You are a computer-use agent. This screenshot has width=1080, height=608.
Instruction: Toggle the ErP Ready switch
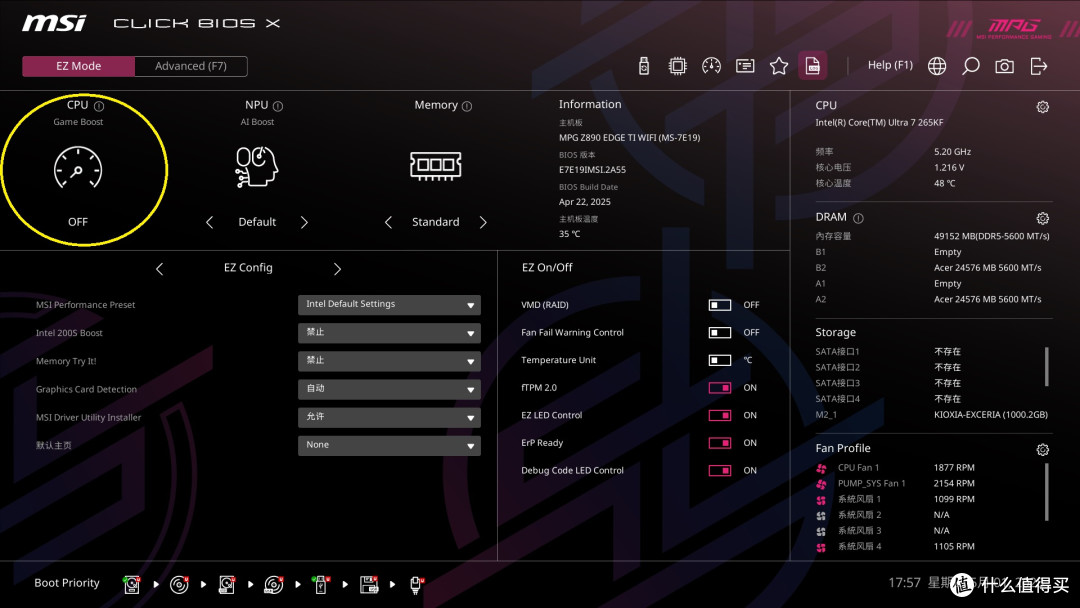pos(720,443)
